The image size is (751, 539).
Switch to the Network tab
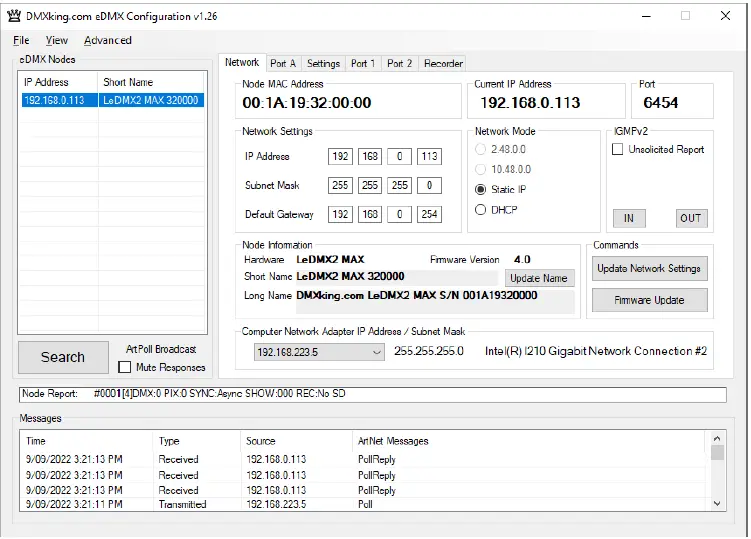tap(242, 62)
